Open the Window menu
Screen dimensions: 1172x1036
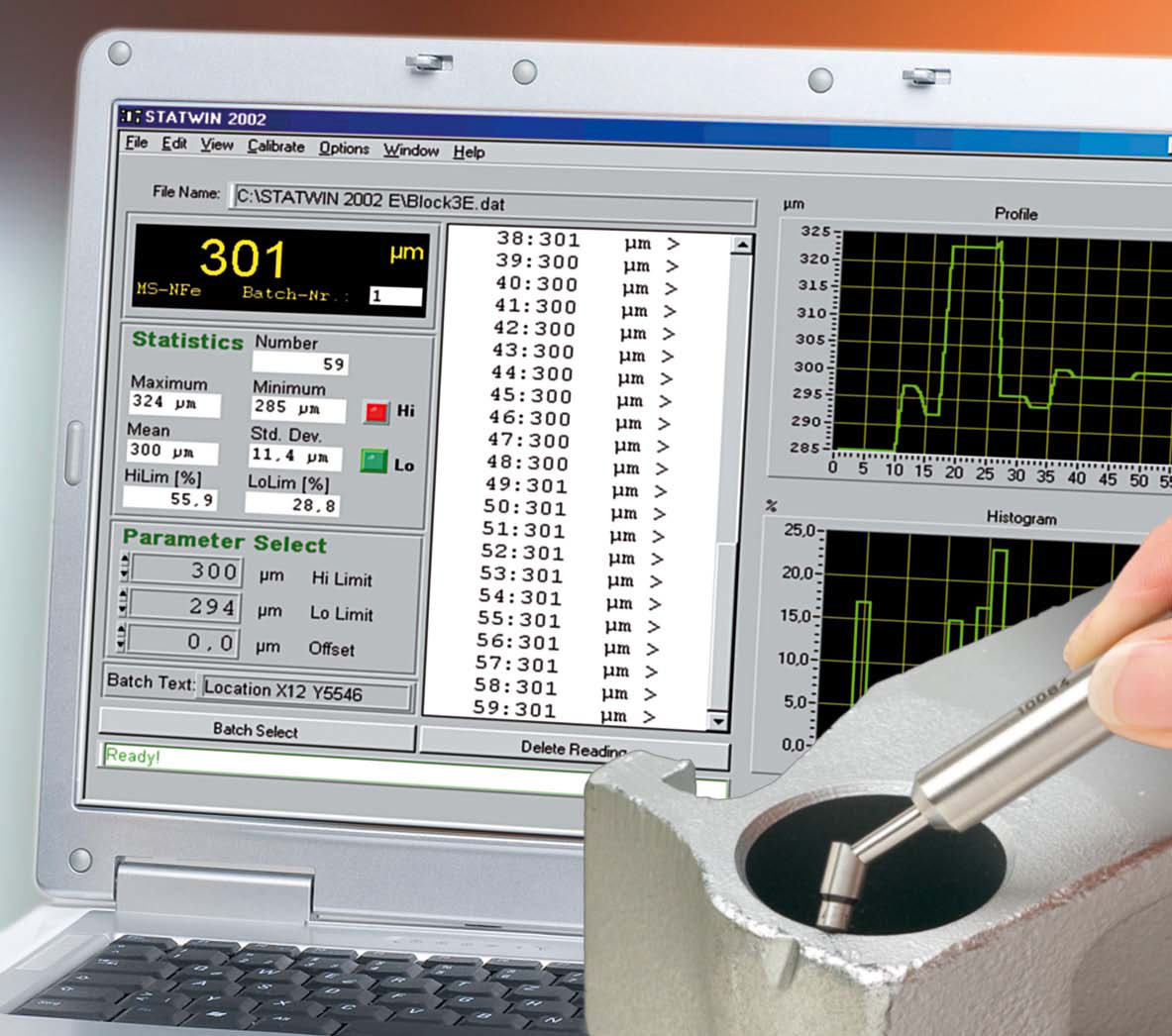(411, 151)
